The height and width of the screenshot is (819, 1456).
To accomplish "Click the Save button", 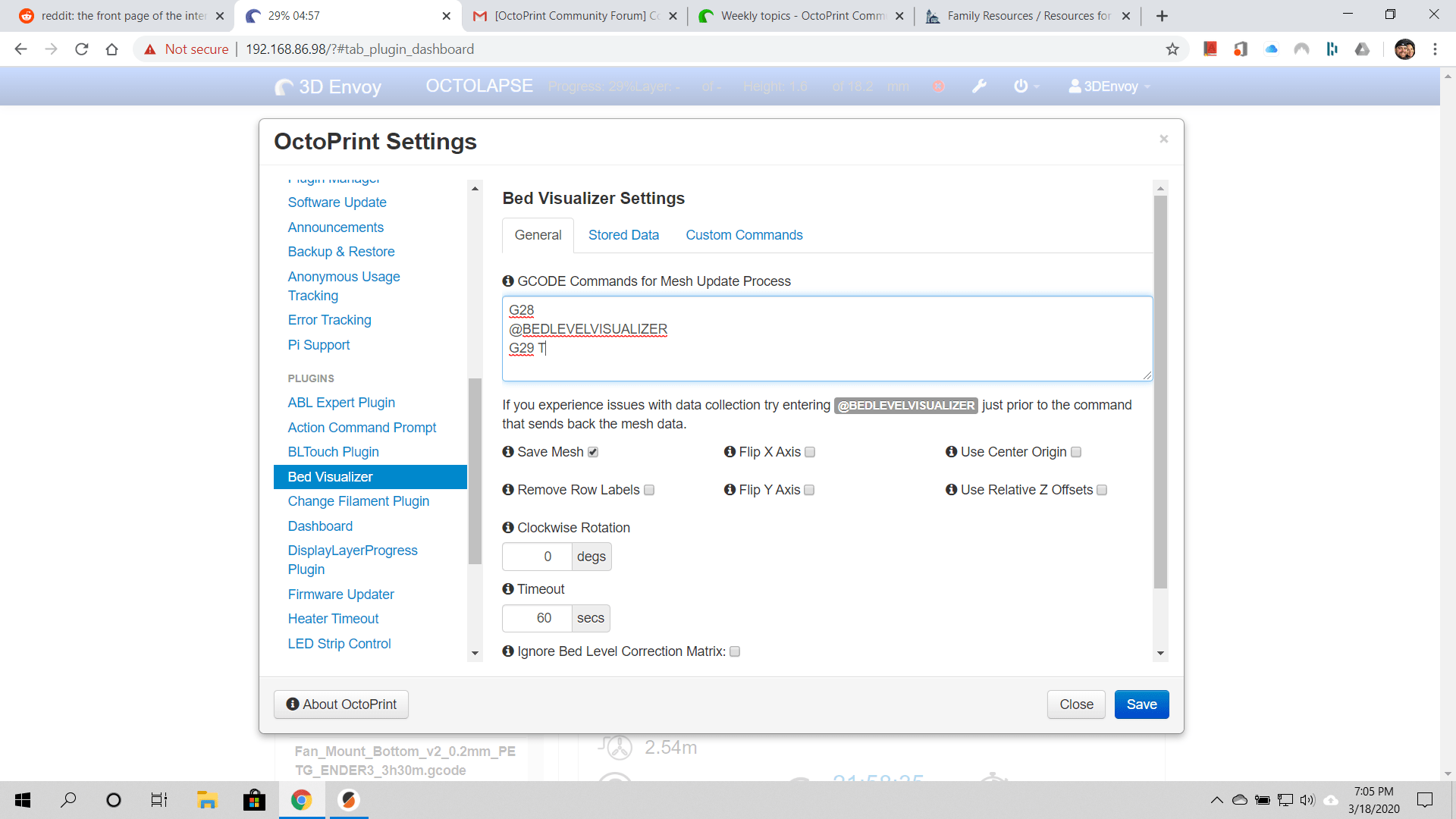I will (x=1141, y=704).
